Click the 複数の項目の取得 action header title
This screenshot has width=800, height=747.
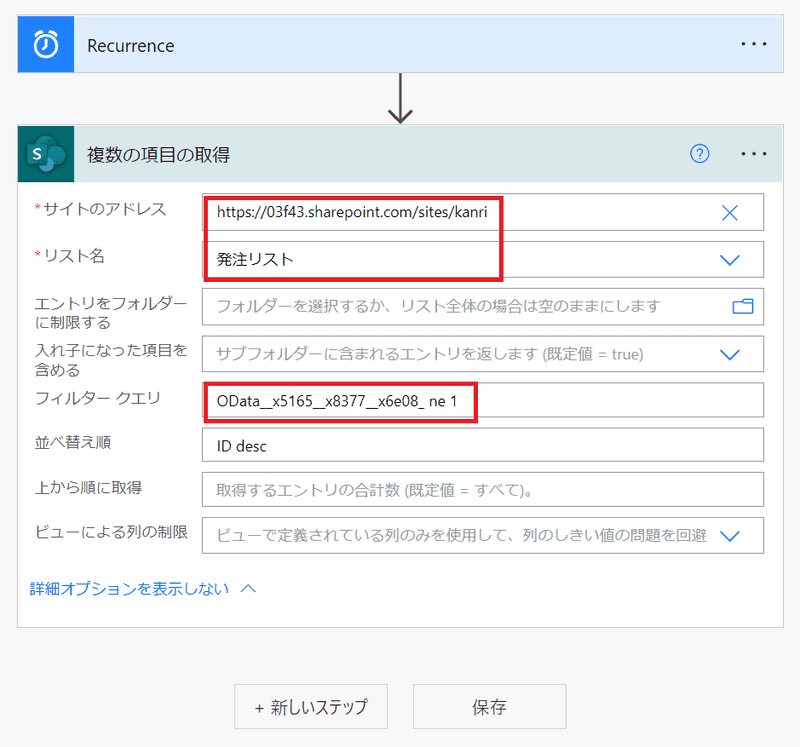click(x=159, y=154)
